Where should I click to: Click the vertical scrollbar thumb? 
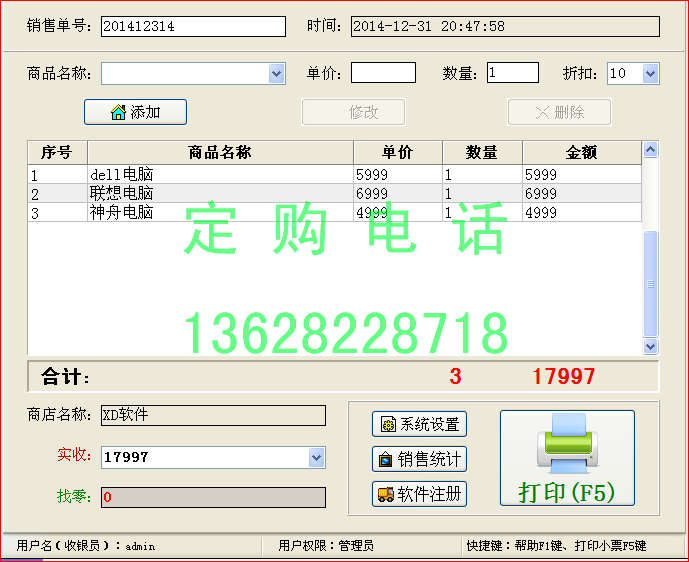650,284
